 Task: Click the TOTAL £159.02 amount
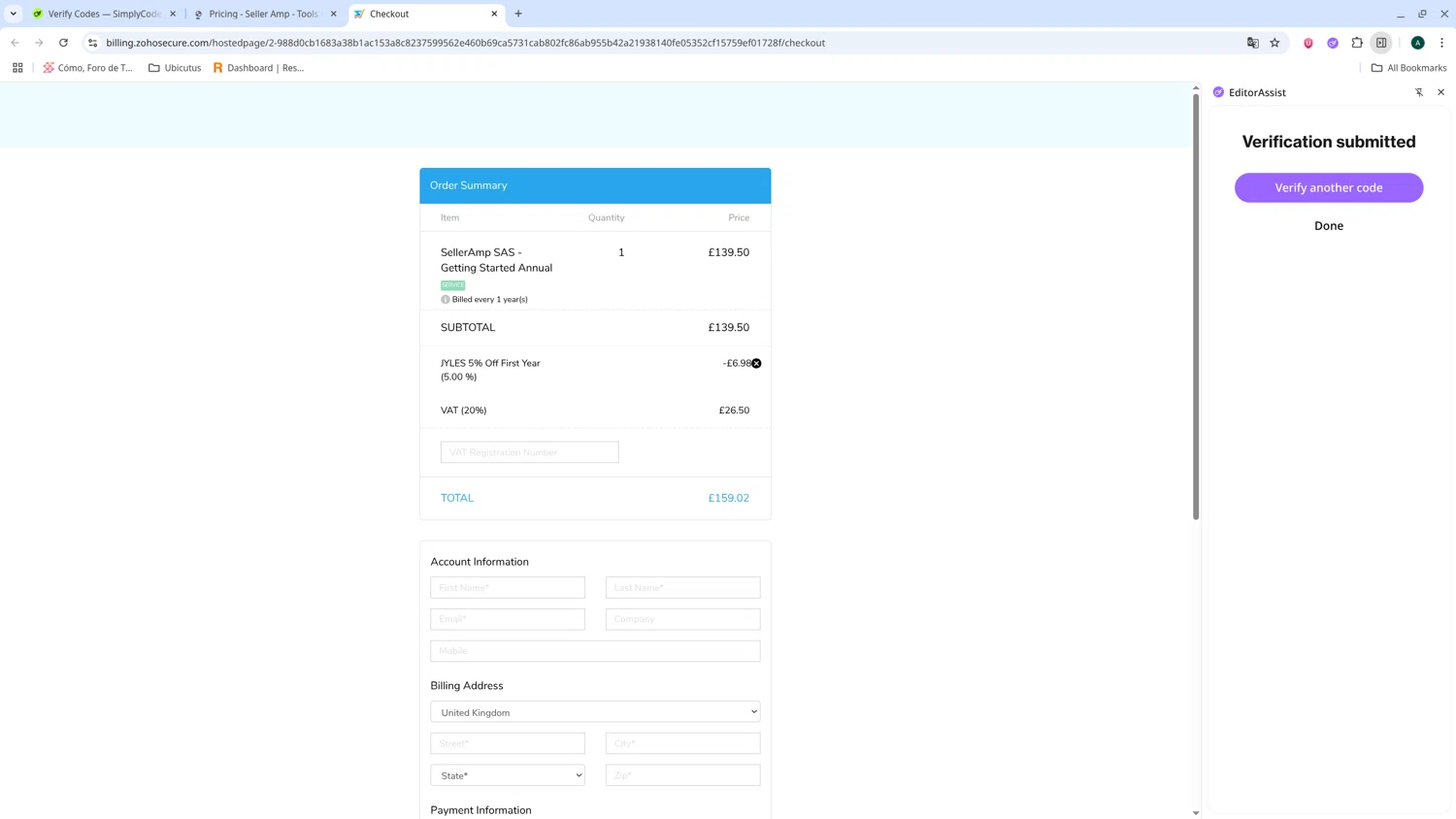(728, 498)
